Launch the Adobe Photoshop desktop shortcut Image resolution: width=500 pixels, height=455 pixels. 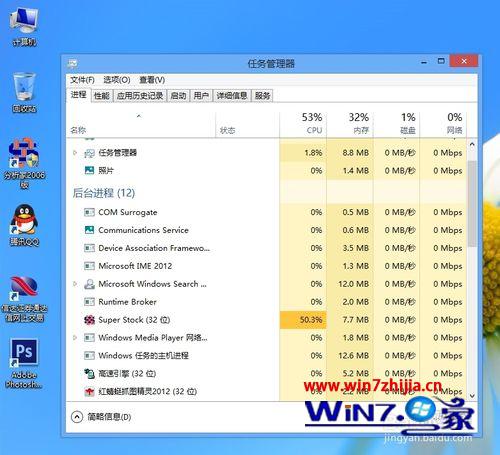click(24, 363)
